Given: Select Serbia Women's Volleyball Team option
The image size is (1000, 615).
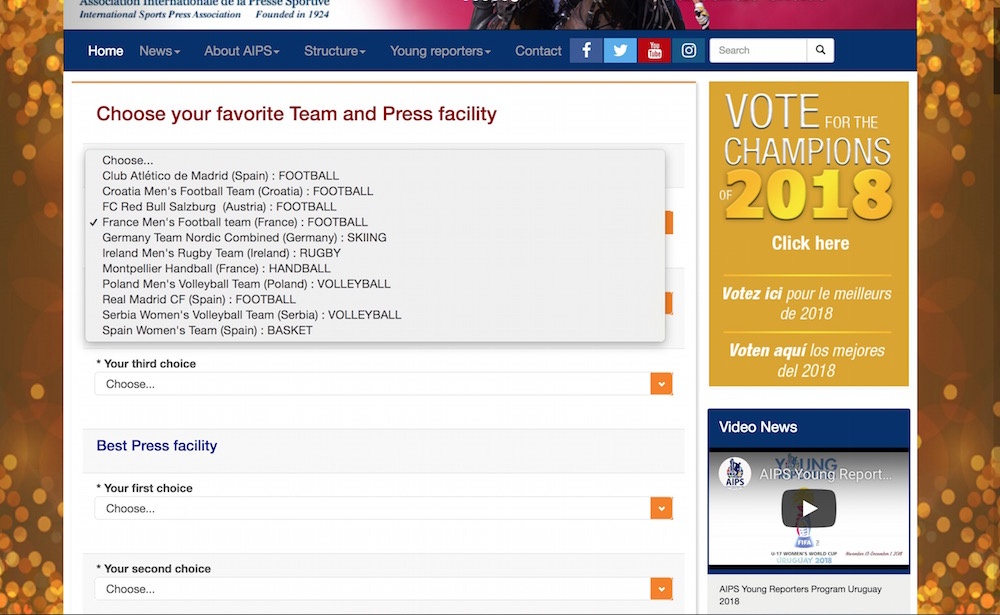Looking at the screenshot, I should [x=375, y=315].
